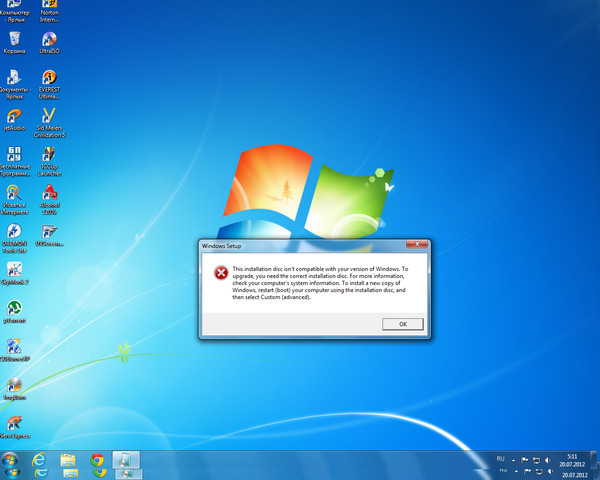Switch the RU input language indicator
This screenshot has height=480, width=600.
501,459
